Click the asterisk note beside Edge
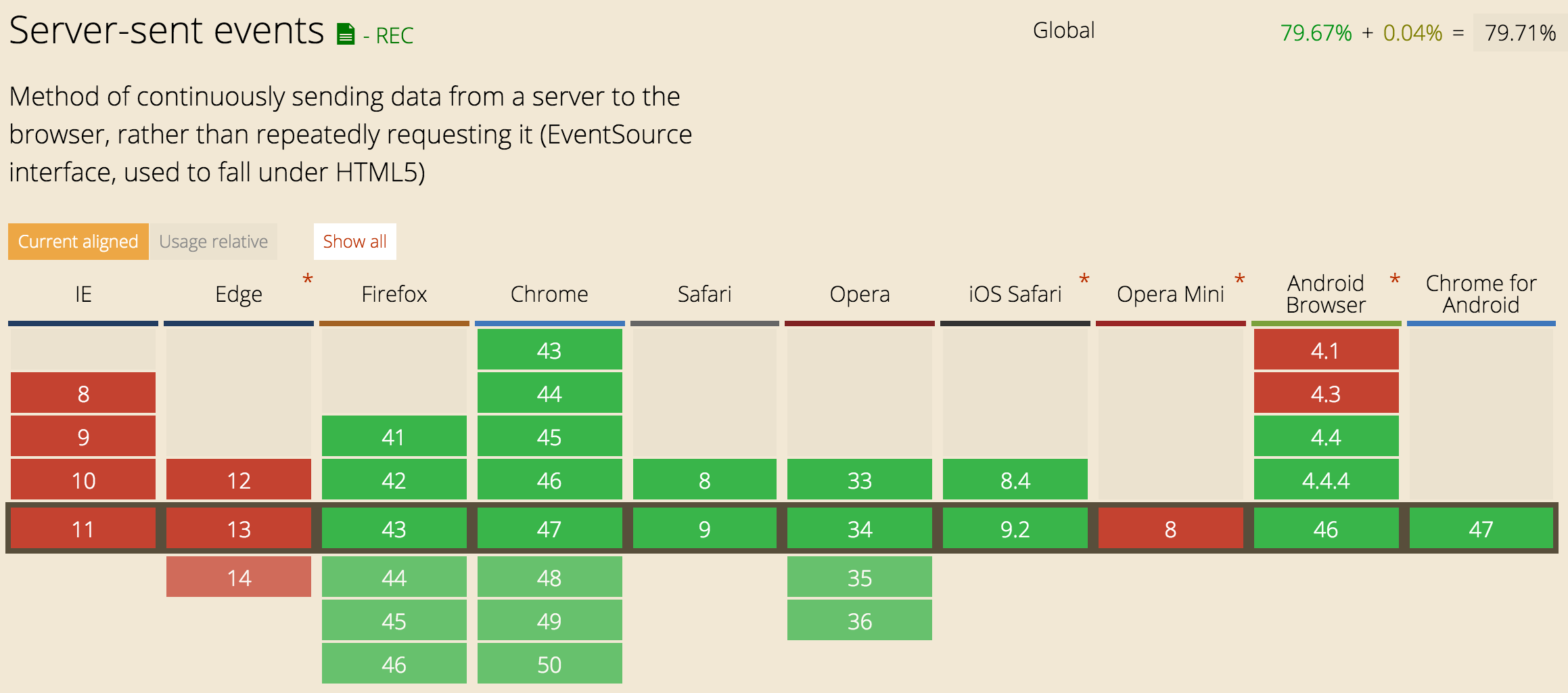Viewport: 1568px width, 693px height. click(308, 280)
